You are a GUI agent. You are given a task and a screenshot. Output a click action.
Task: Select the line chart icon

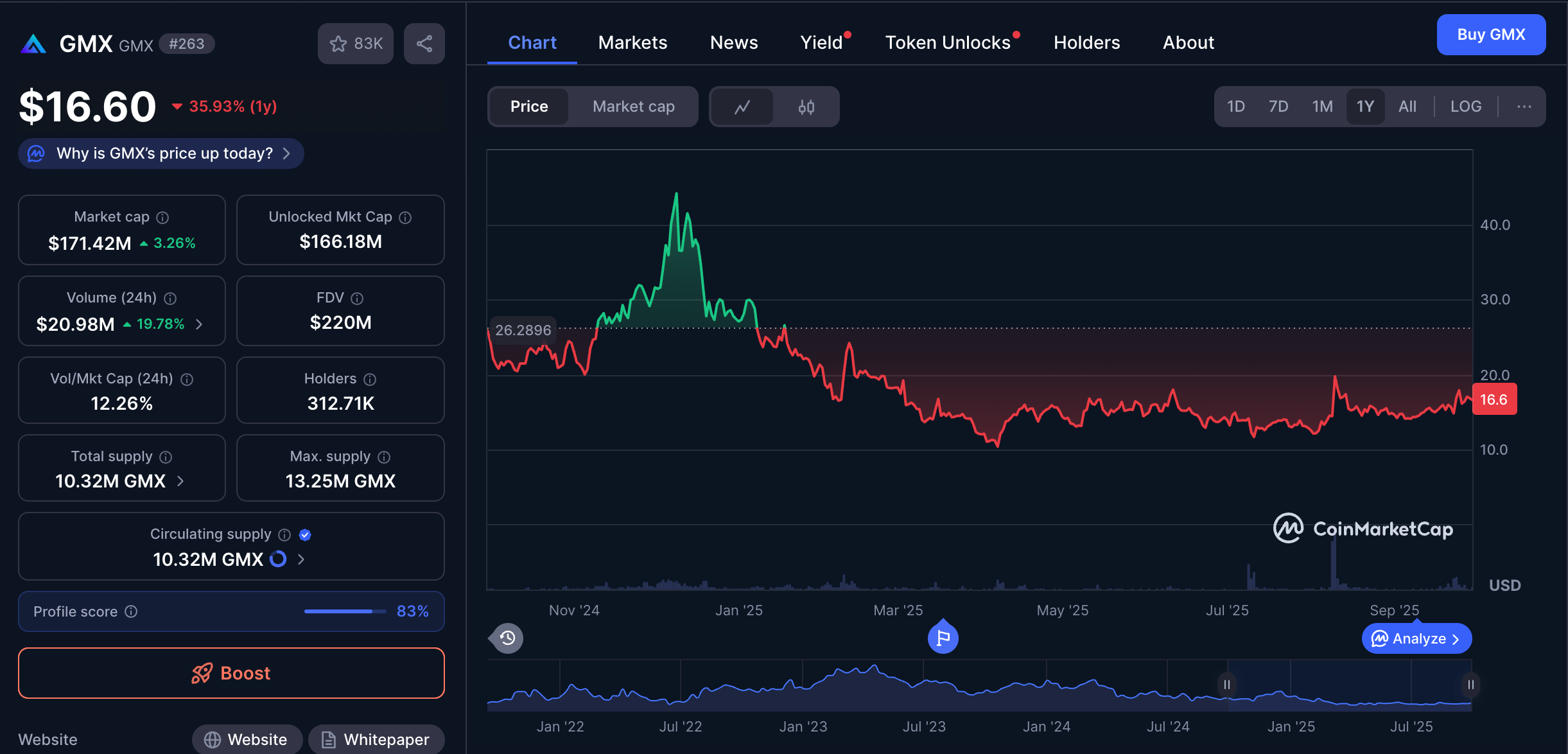[x=742, y=107]
